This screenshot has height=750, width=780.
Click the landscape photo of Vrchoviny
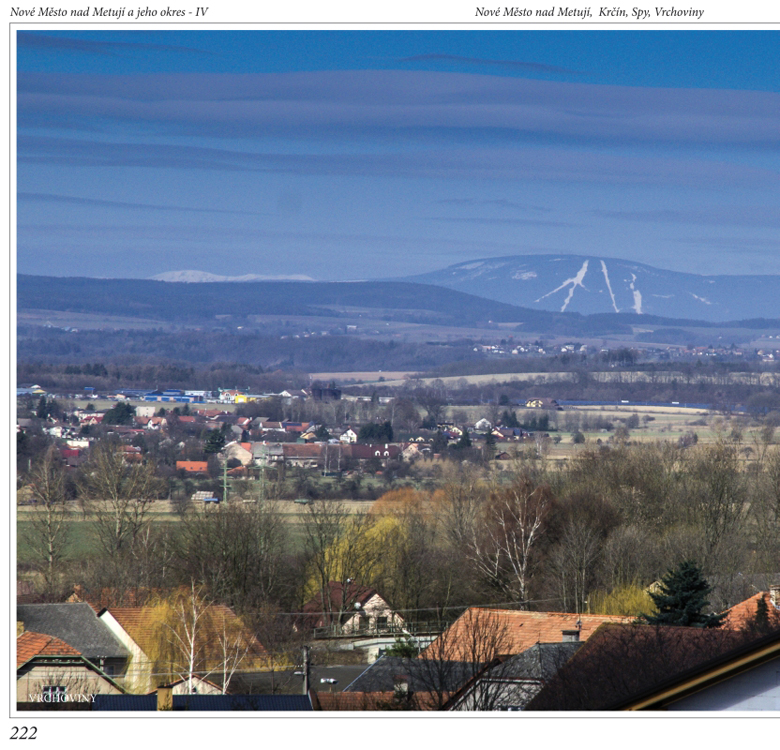point(398,370)
